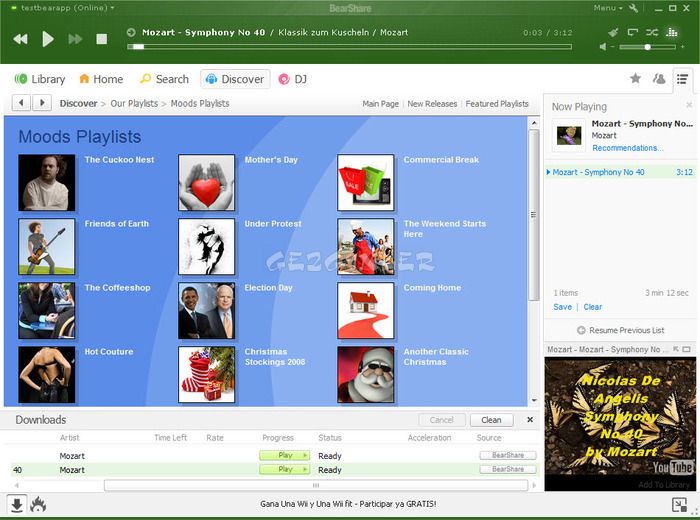Open the Main Page link
Image resolution: width=700 pixels, height=520 pixels.
pyautogui.click(x=380, y=104)
